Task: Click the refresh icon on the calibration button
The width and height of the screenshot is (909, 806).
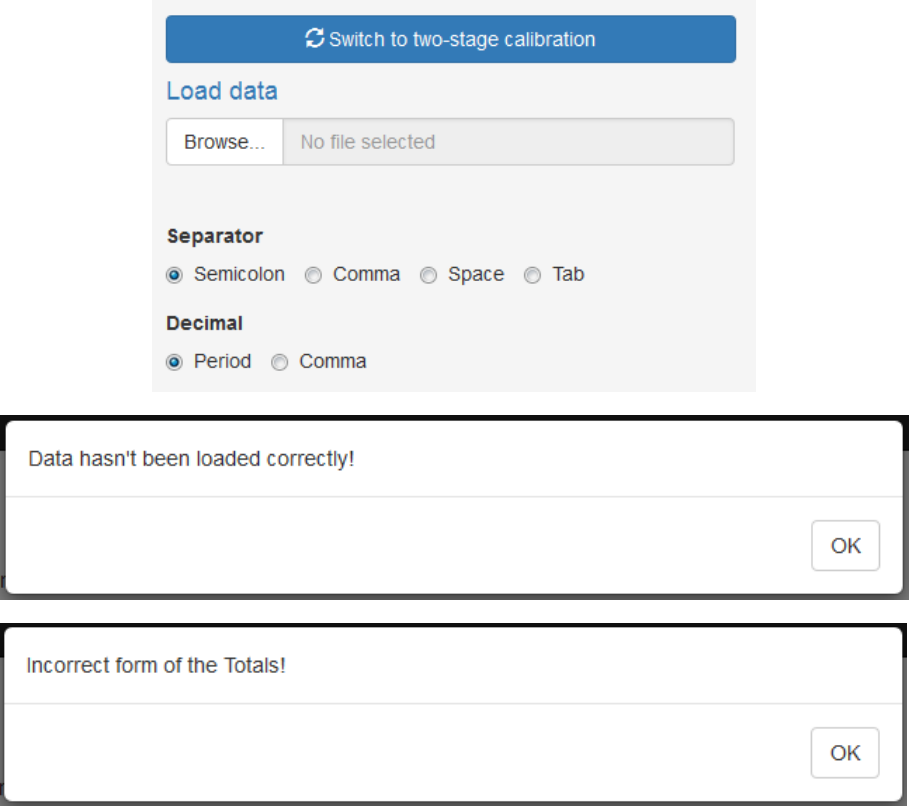Action: [315, 39]
